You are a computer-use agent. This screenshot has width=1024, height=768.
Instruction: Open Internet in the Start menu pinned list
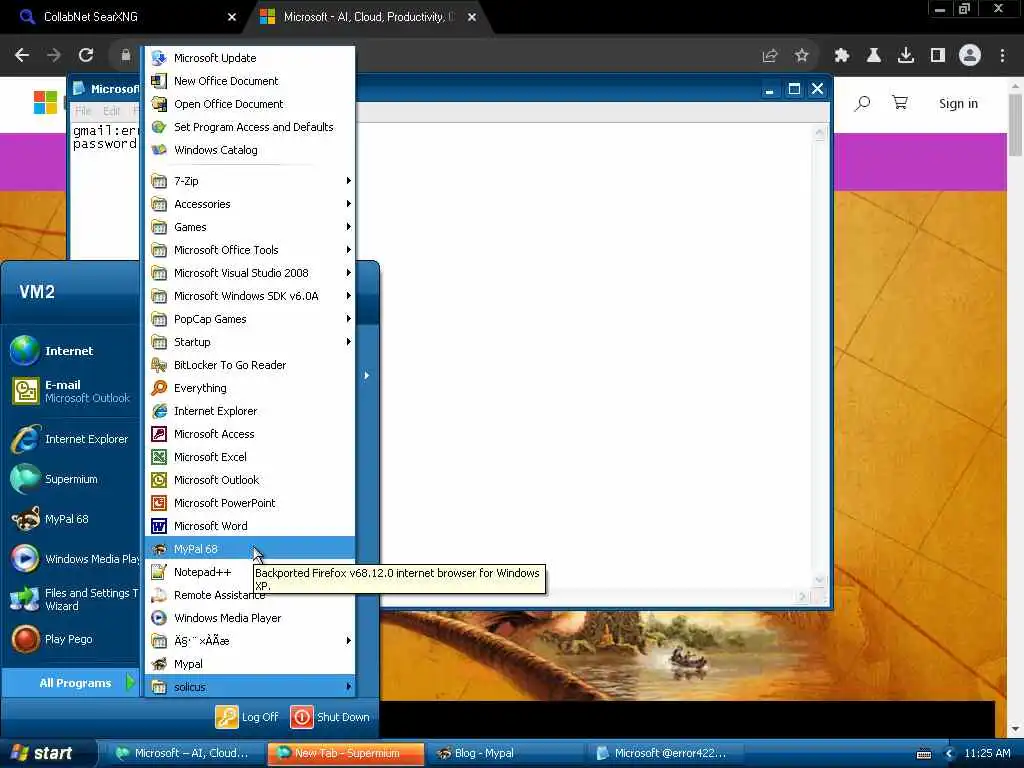click(x=71, y=351)
